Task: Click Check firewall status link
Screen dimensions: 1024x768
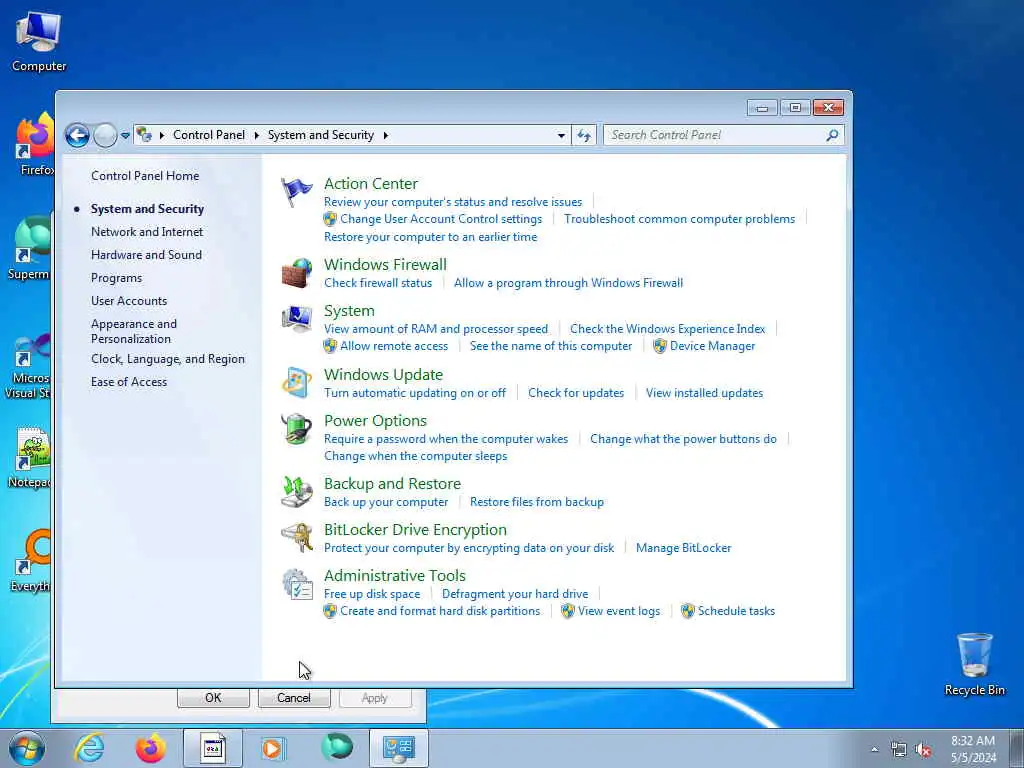Action: pos(378,283)
